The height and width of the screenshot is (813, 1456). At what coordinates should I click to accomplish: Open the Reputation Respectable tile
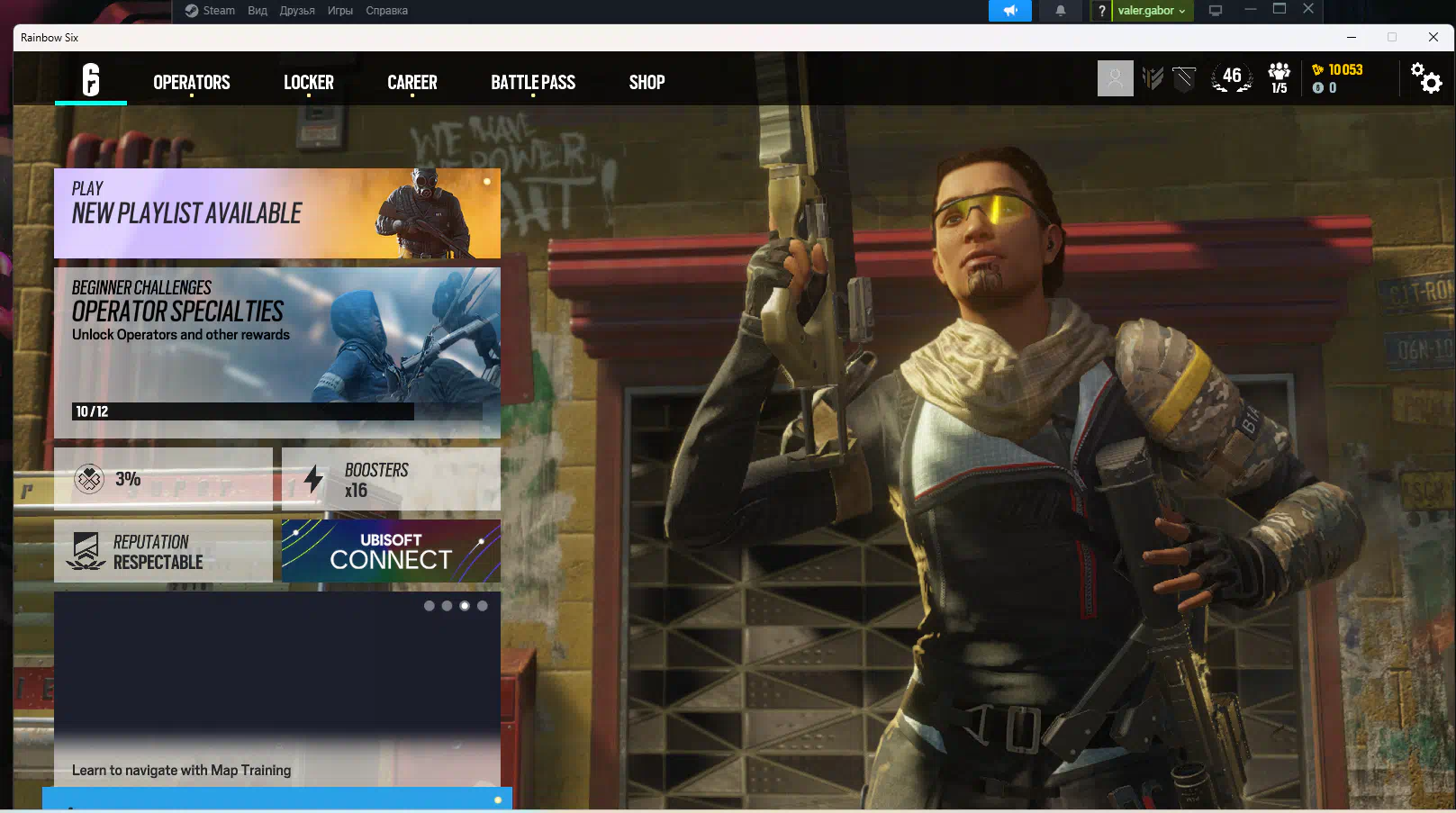163,551
